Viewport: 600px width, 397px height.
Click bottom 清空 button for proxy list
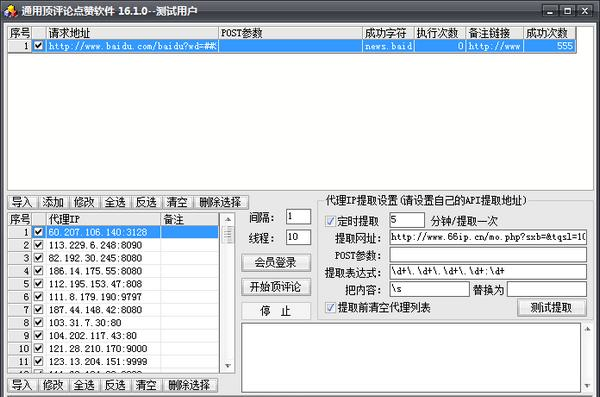click(x=146, y=385)
